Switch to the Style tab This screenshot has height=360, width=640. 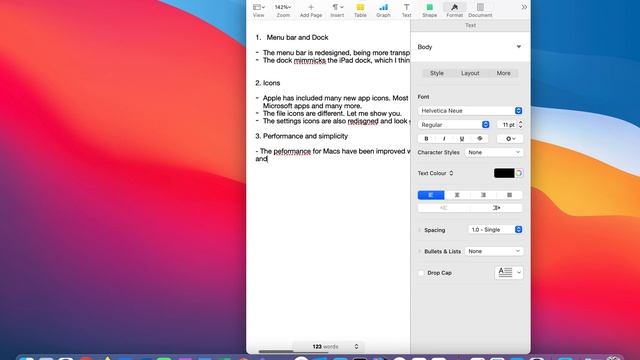[x=437, y=73]
